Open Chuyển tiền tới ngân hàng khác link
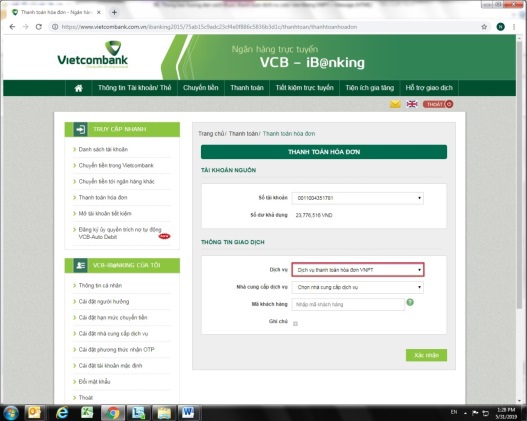527x421 pixels. (117, 182)
